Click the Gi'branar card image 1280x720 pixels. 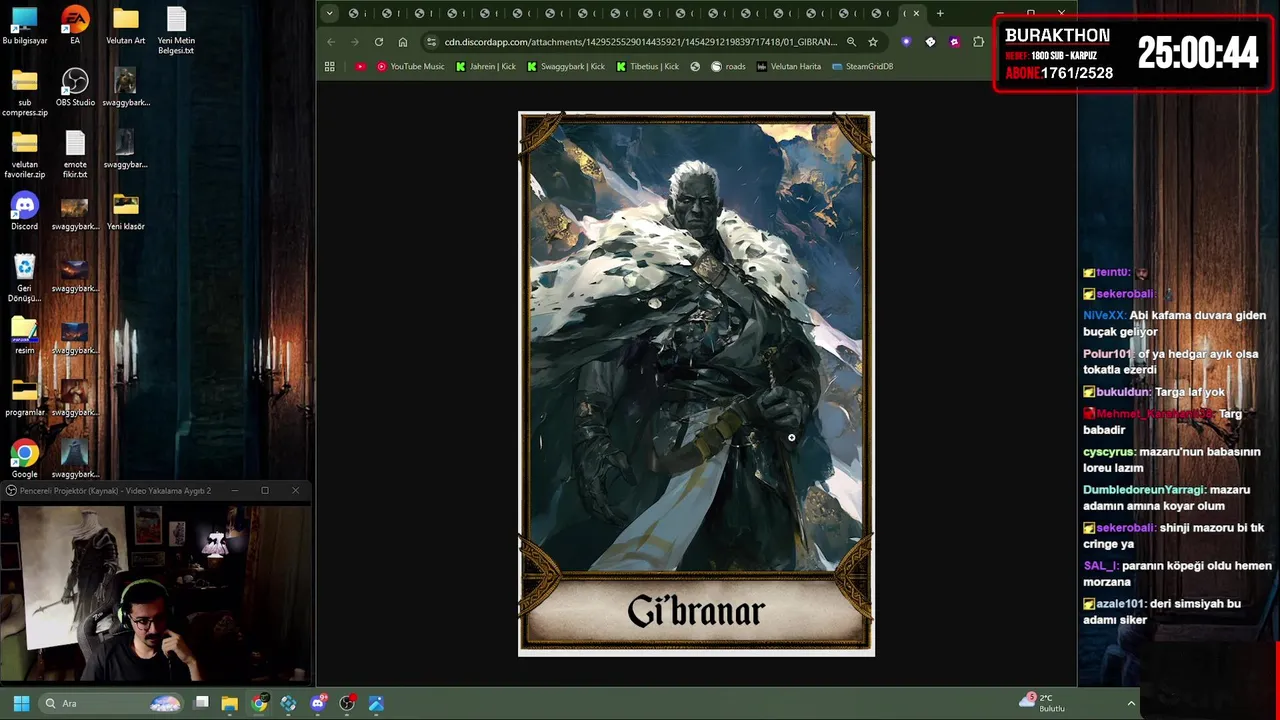pos(696,384)
